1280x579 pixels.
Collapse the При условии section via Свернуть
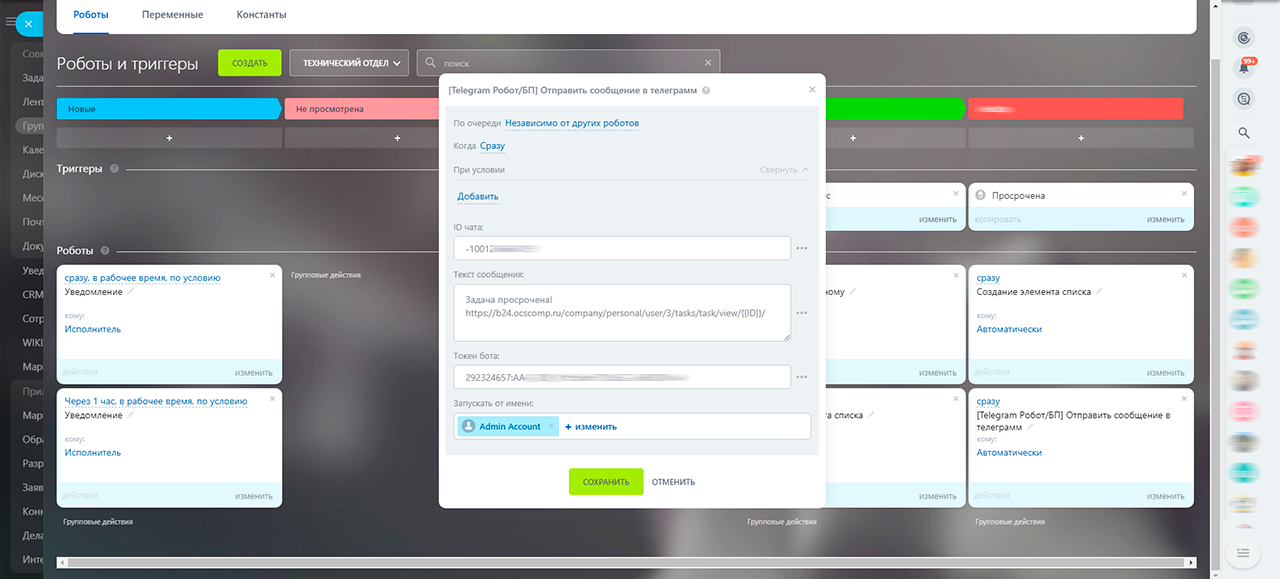(784, 170)
